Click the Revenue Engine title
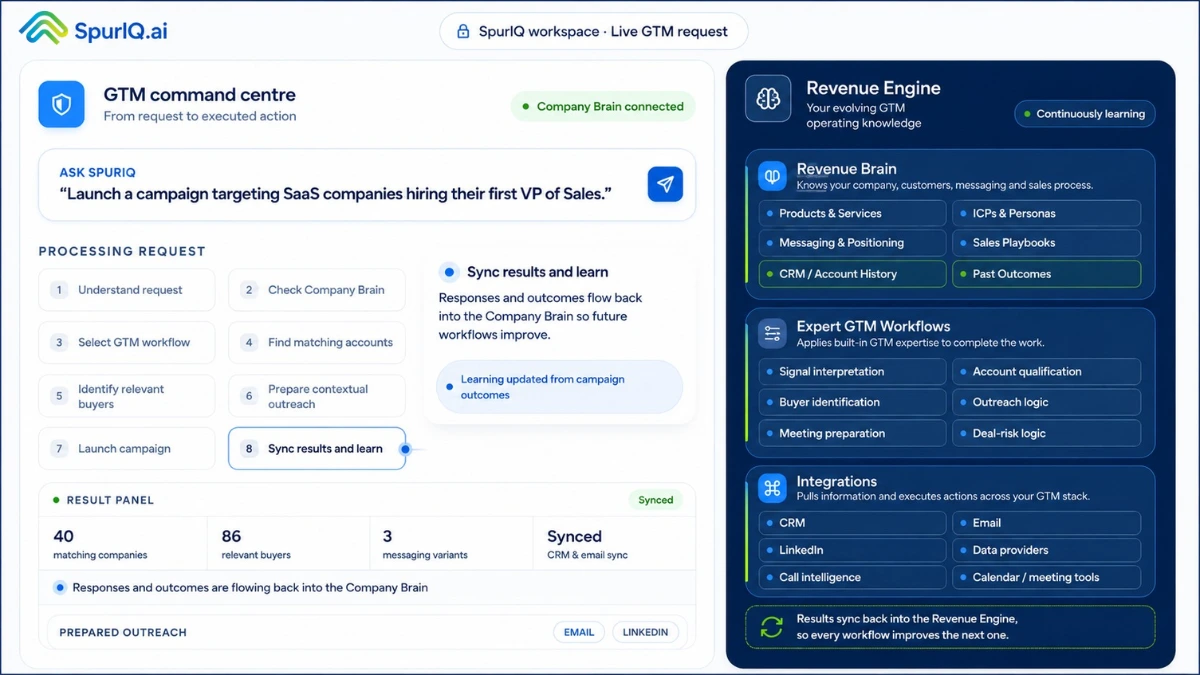This screenshot has height=675, width=1200. 873,88
